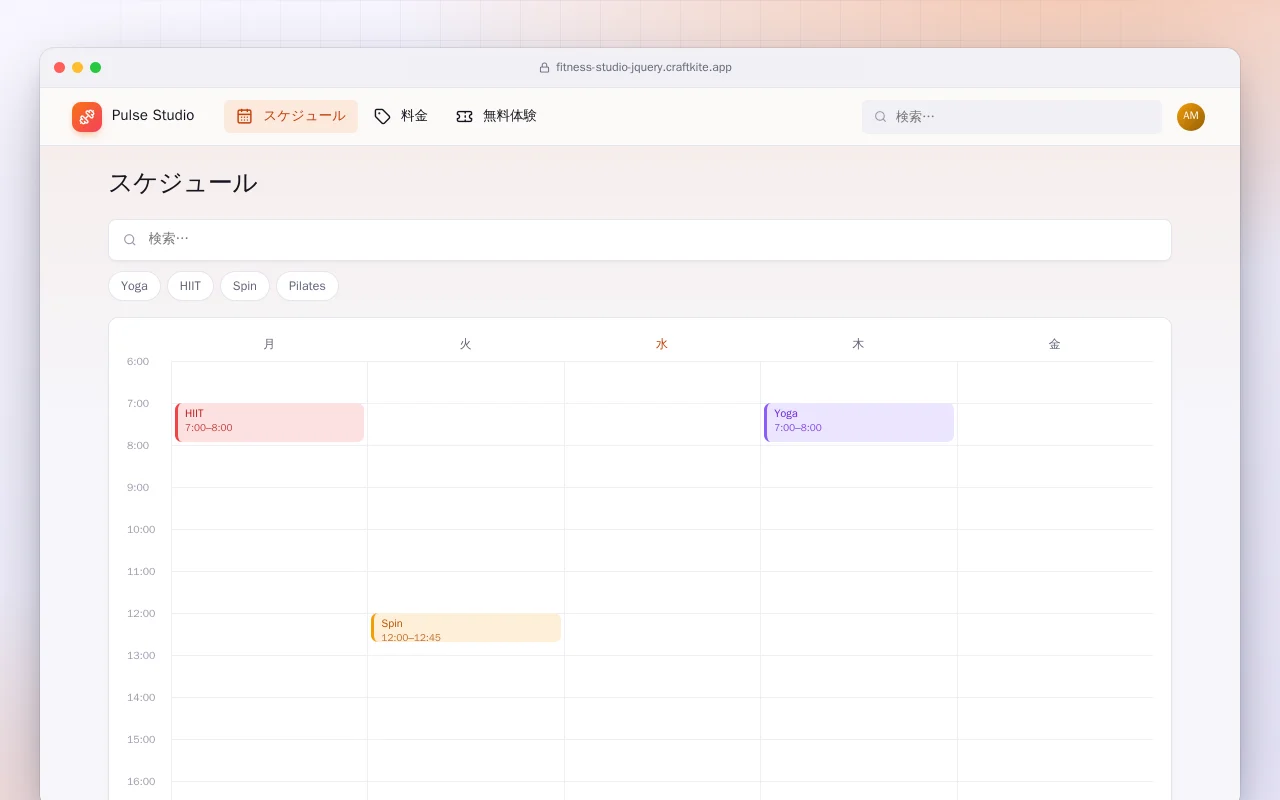Click the lock icon in the address bar
This screenshot has height=800, width=1280.
point(545,68)
